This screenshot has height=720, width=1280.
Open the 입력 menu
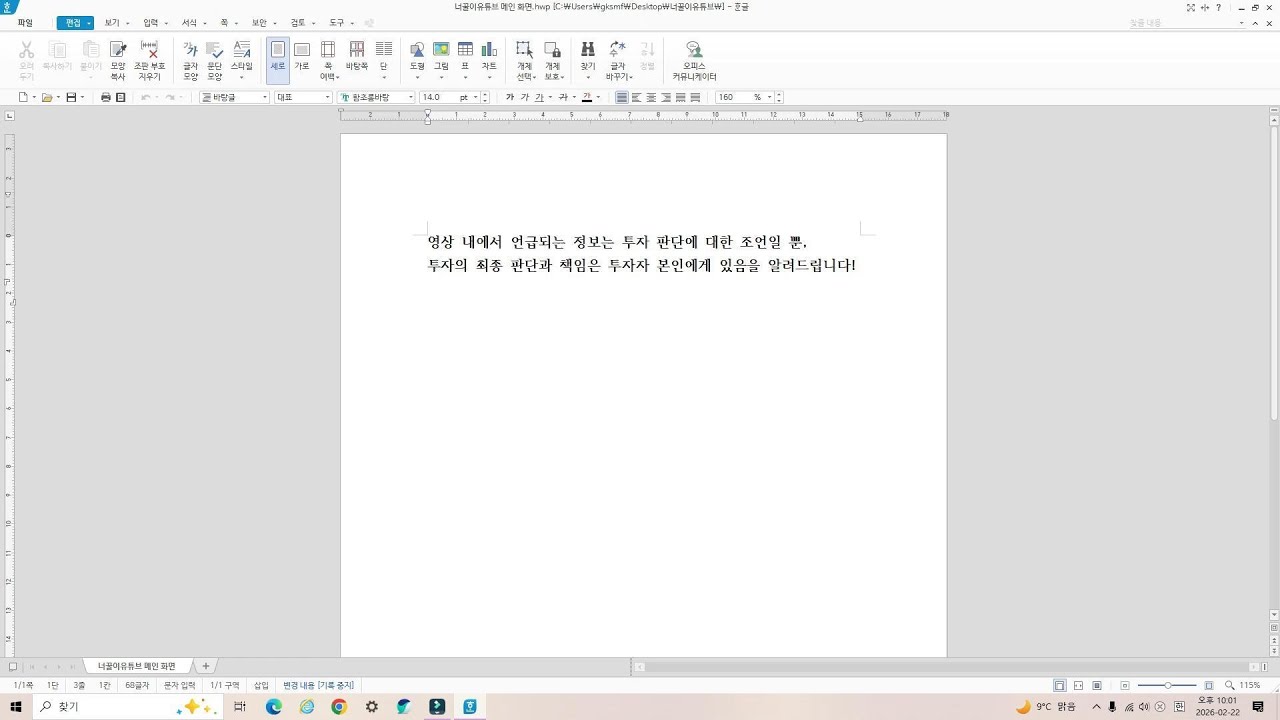[x=150, y=22]
